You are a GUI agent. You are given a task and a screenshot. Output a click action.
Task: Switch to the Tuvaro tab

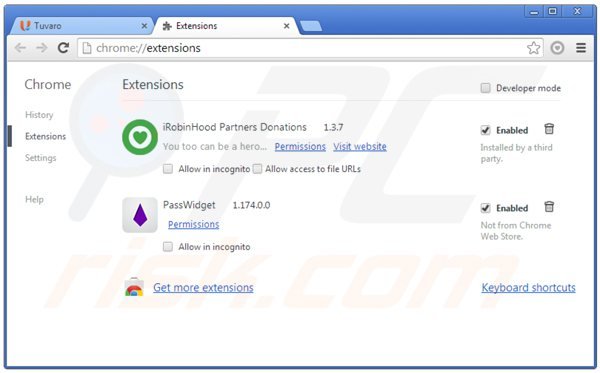click(x=80, y=26)
